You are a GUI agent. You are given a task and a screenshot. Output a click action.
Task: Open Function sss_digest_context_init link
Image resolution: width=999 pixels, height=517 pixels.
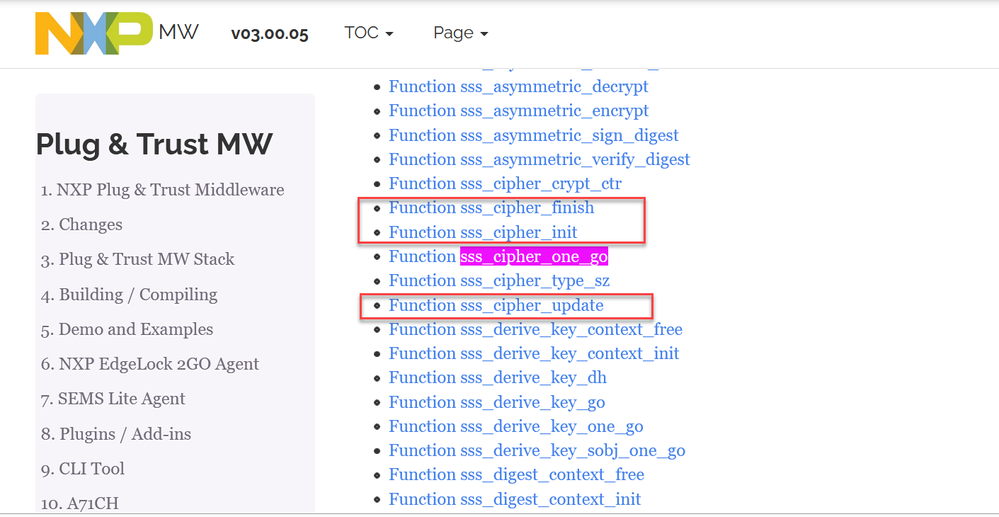[x=515, y=499]
